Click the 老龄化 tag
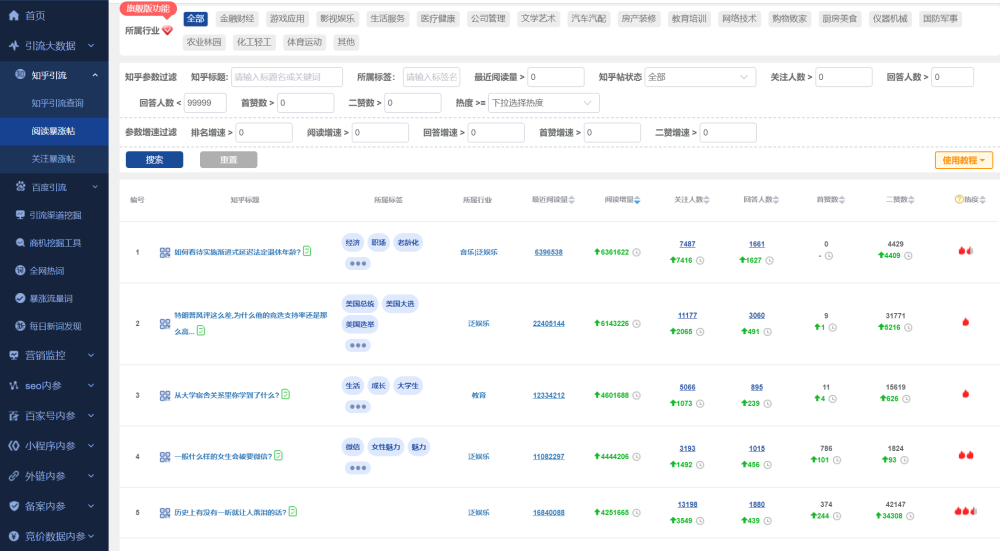Viewport: 1000px width, 551px height. coord(408,242)
